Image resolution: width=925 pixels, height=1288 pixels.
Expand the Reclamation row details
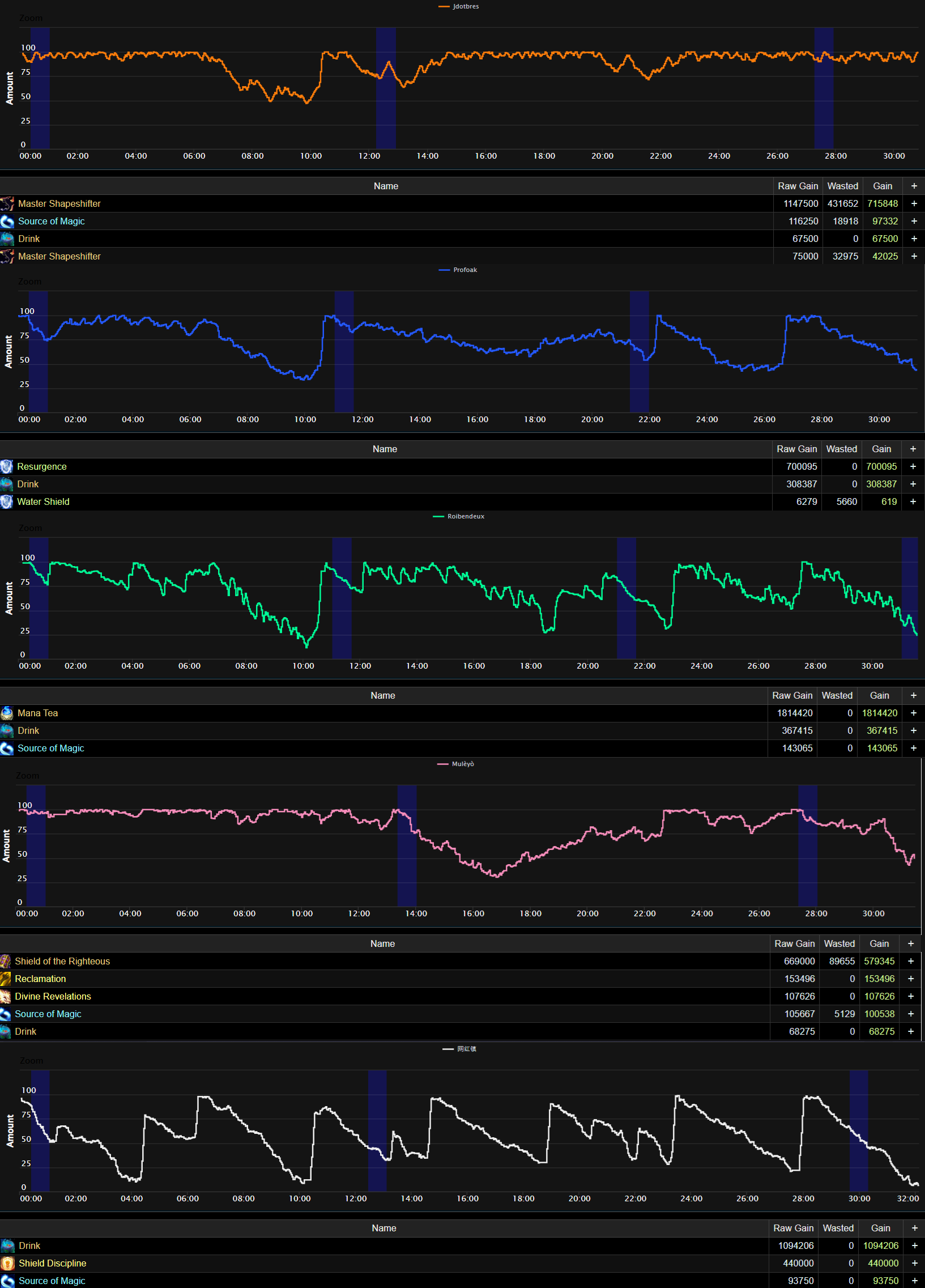click(x=910, y=979)
